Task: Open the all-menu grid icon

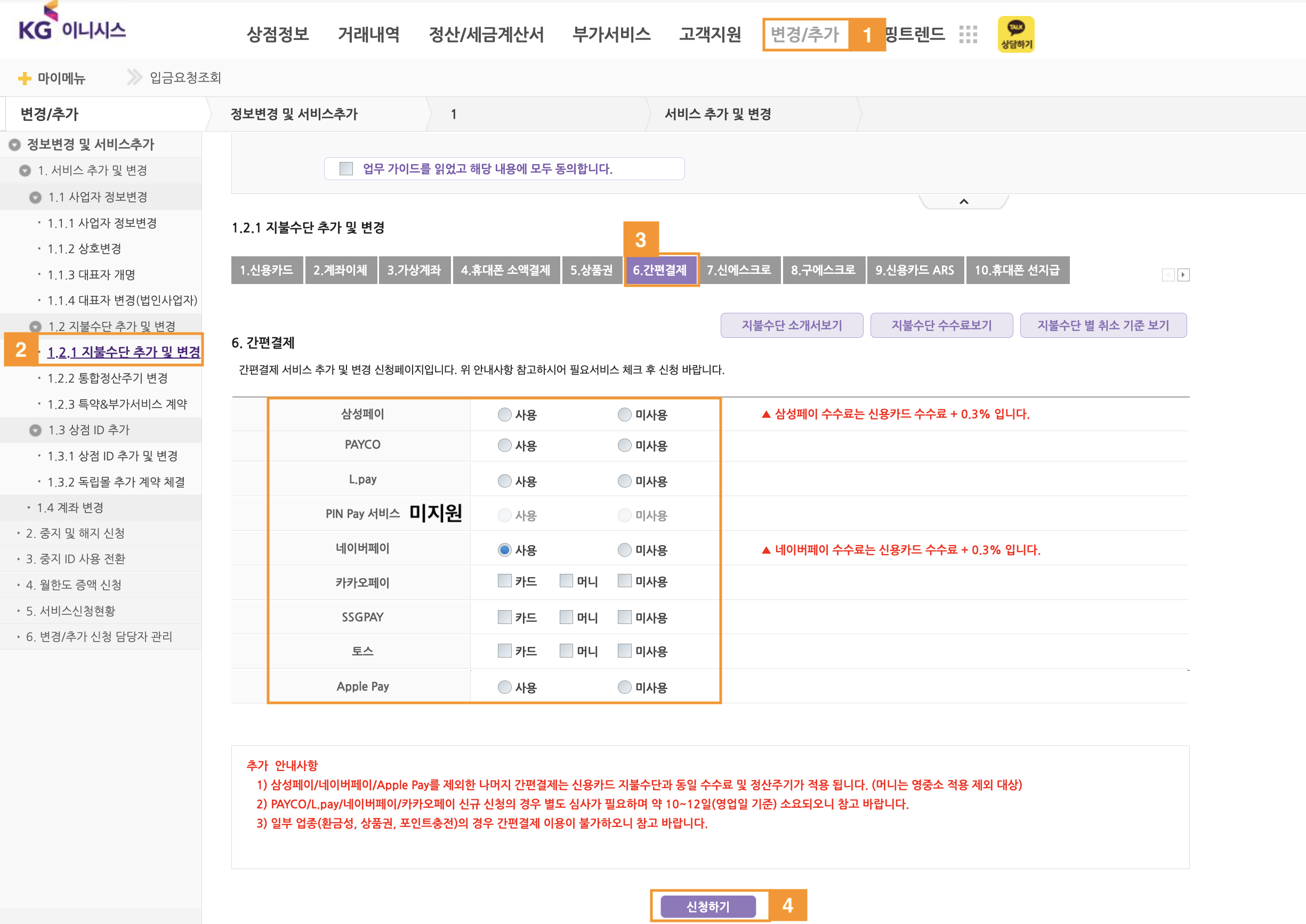Action: tap(968, 35)
